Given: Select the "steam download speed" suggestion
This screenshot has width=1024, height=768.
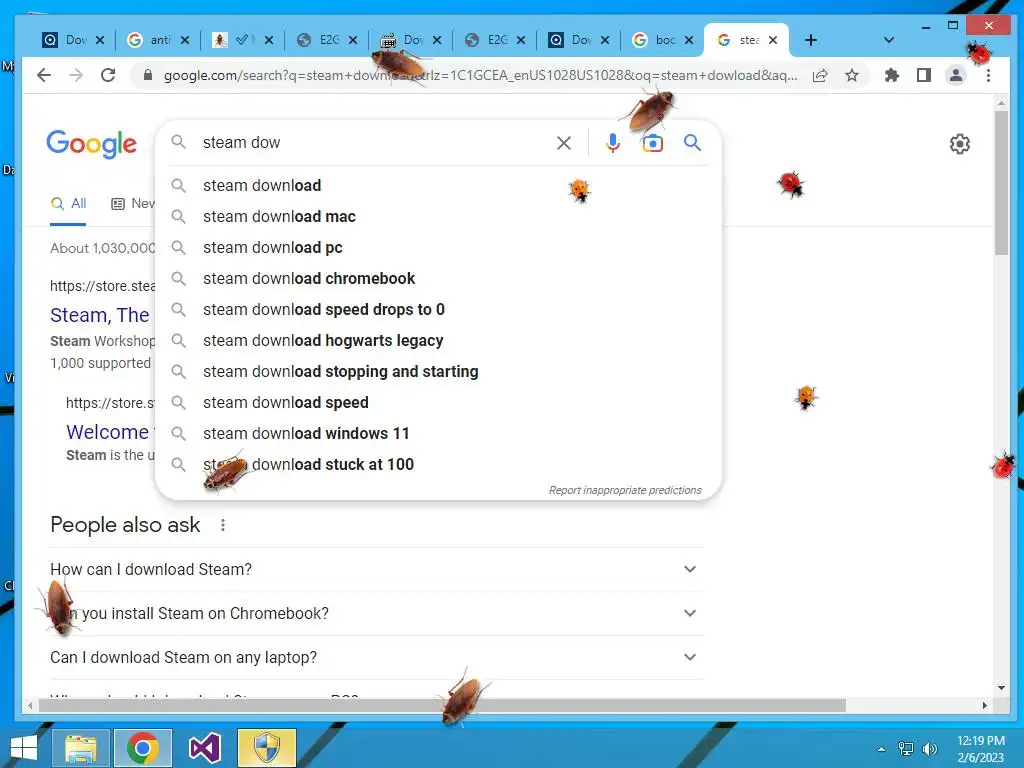Looking at the screenshot, I should pyautogui.click(x=438, y=402).
